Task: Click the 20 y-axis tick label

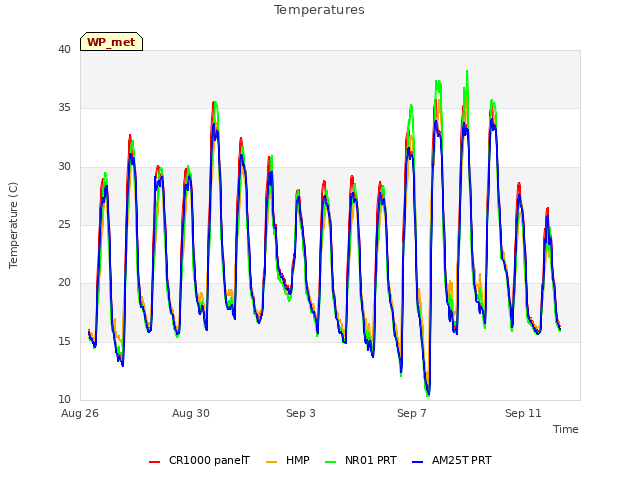Action: click(64, 282)
